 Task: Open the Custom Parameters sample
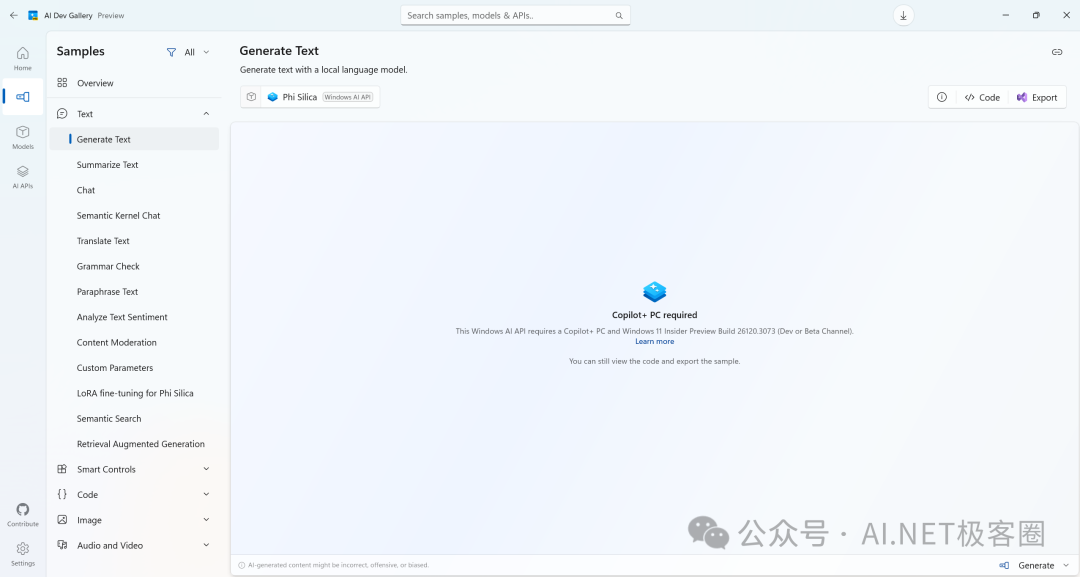(134, 368)
